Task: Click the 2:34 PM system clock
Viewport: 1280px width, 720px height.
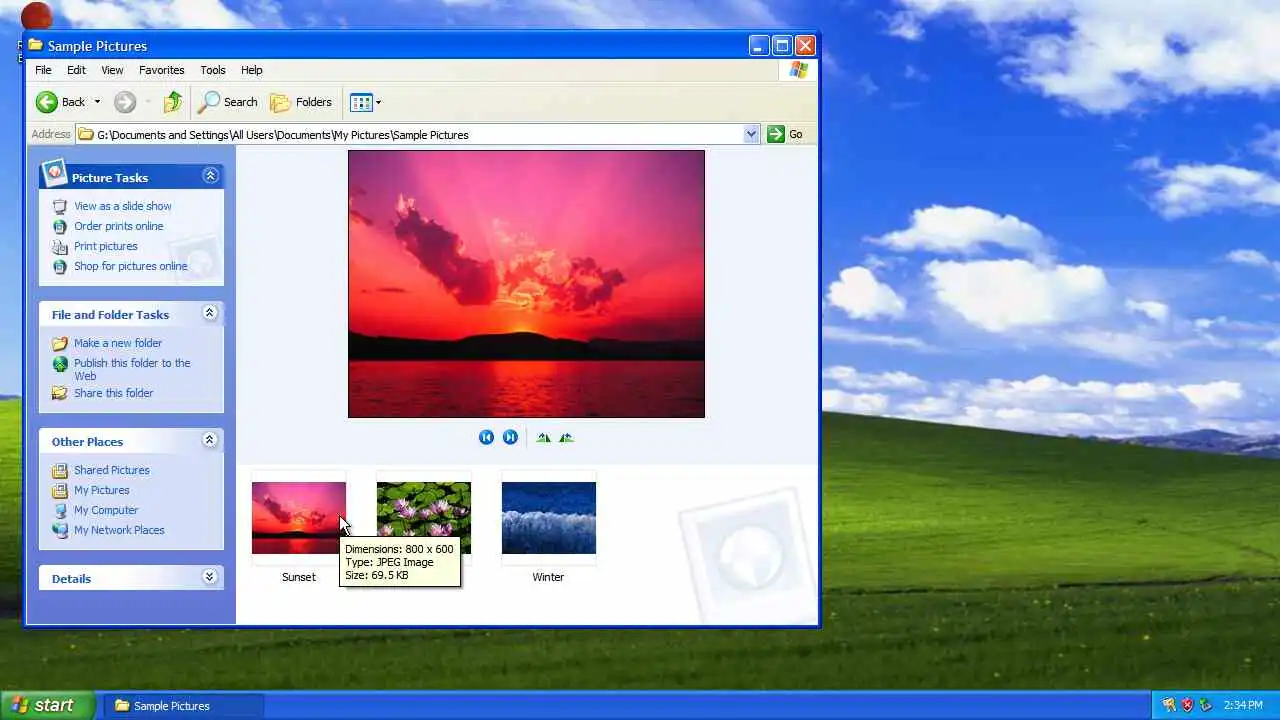Action: [x=1243, y=705]
